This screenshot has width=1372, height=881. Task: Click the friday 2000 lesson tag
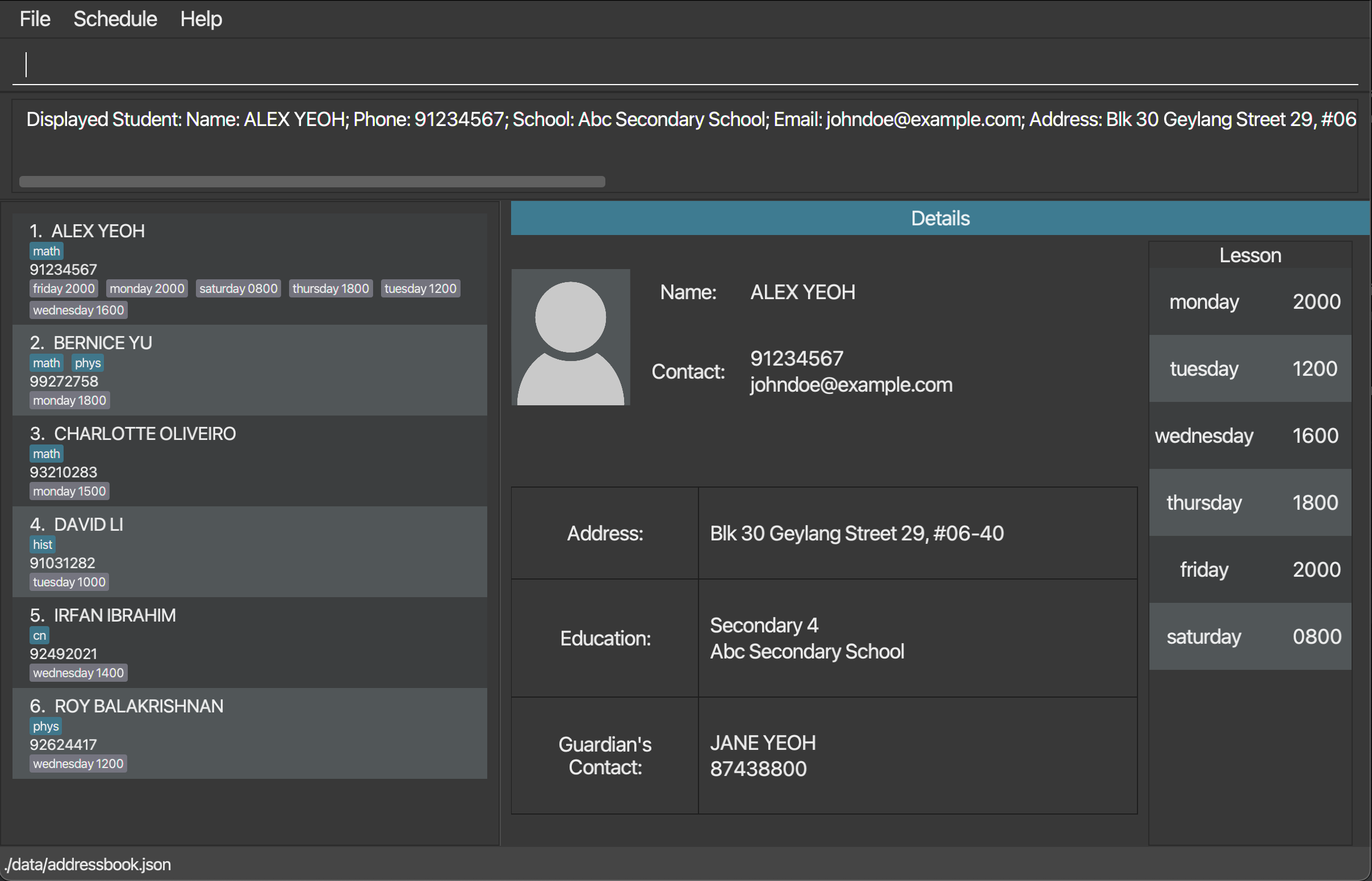pyautogui.click(x=64, y=288)
